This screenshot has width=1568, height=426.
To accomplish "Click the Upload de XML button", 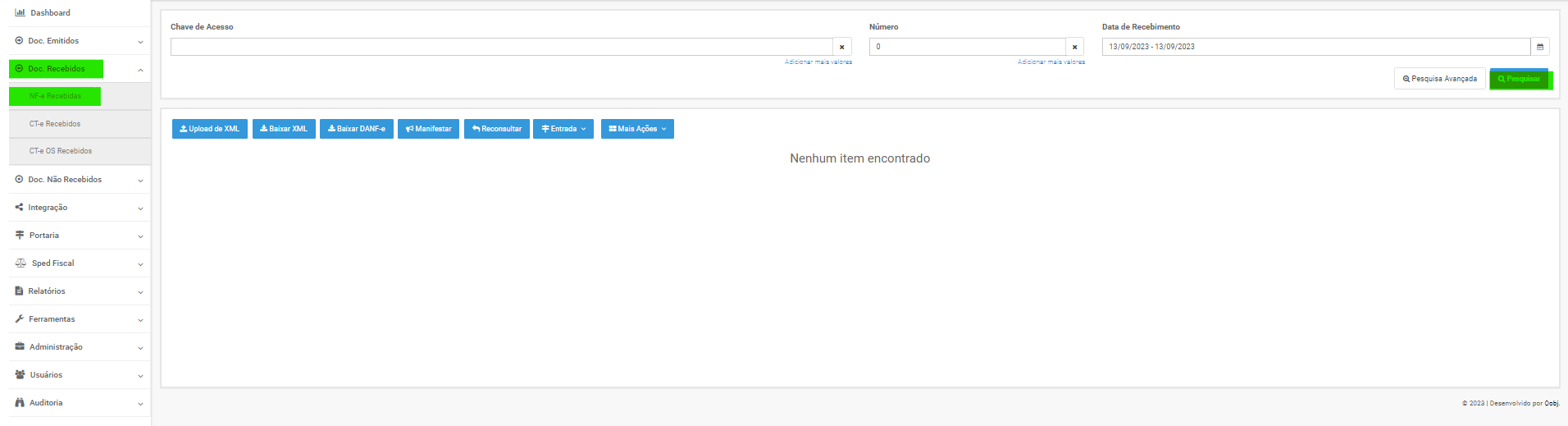I will point(210,129).
